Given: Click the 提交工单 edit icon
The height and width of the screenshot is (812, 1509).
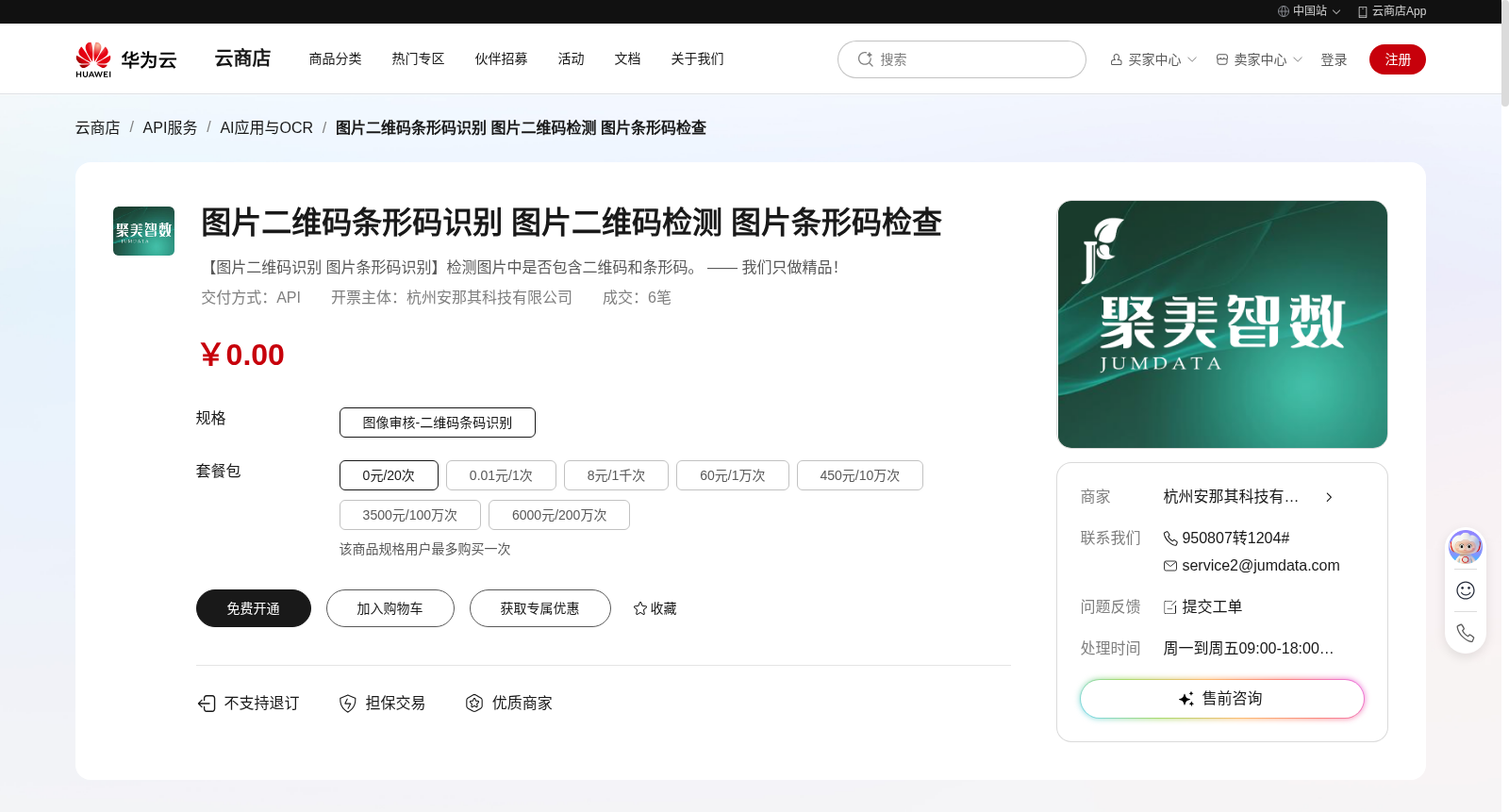Looking at the screenshot, I should (x=1170, y=607).
